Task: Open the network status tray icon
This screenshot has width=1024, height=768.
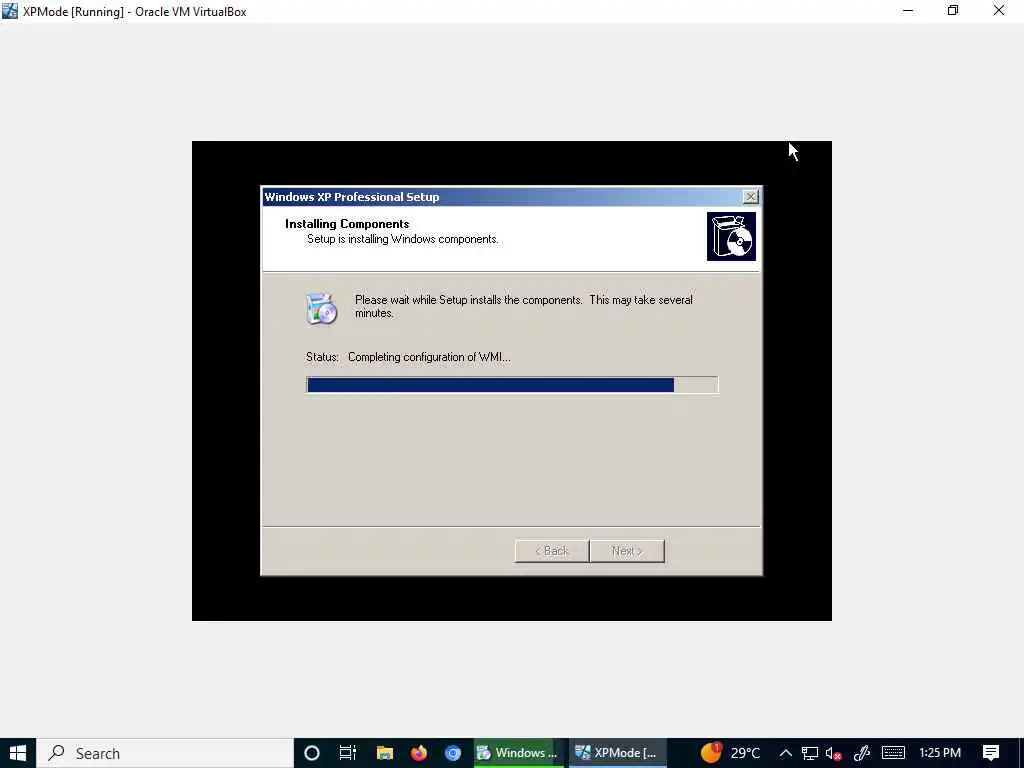Action: 810,753
